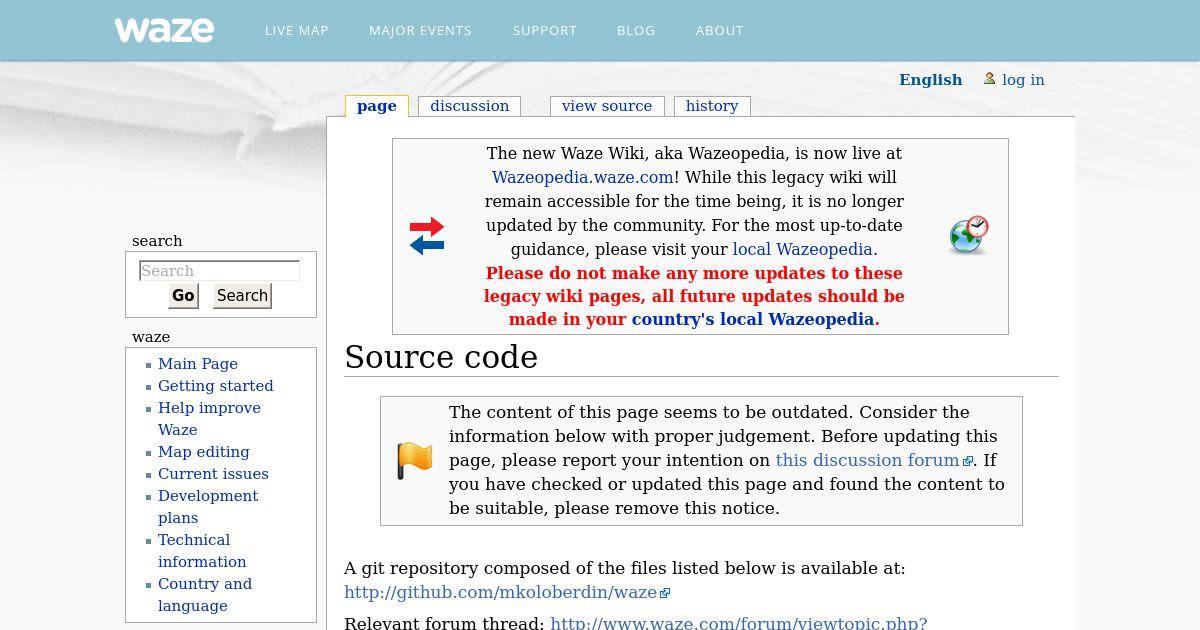1200x630 pixels.
Task: Click the globe with clock icon
Action: pos(968,235)
